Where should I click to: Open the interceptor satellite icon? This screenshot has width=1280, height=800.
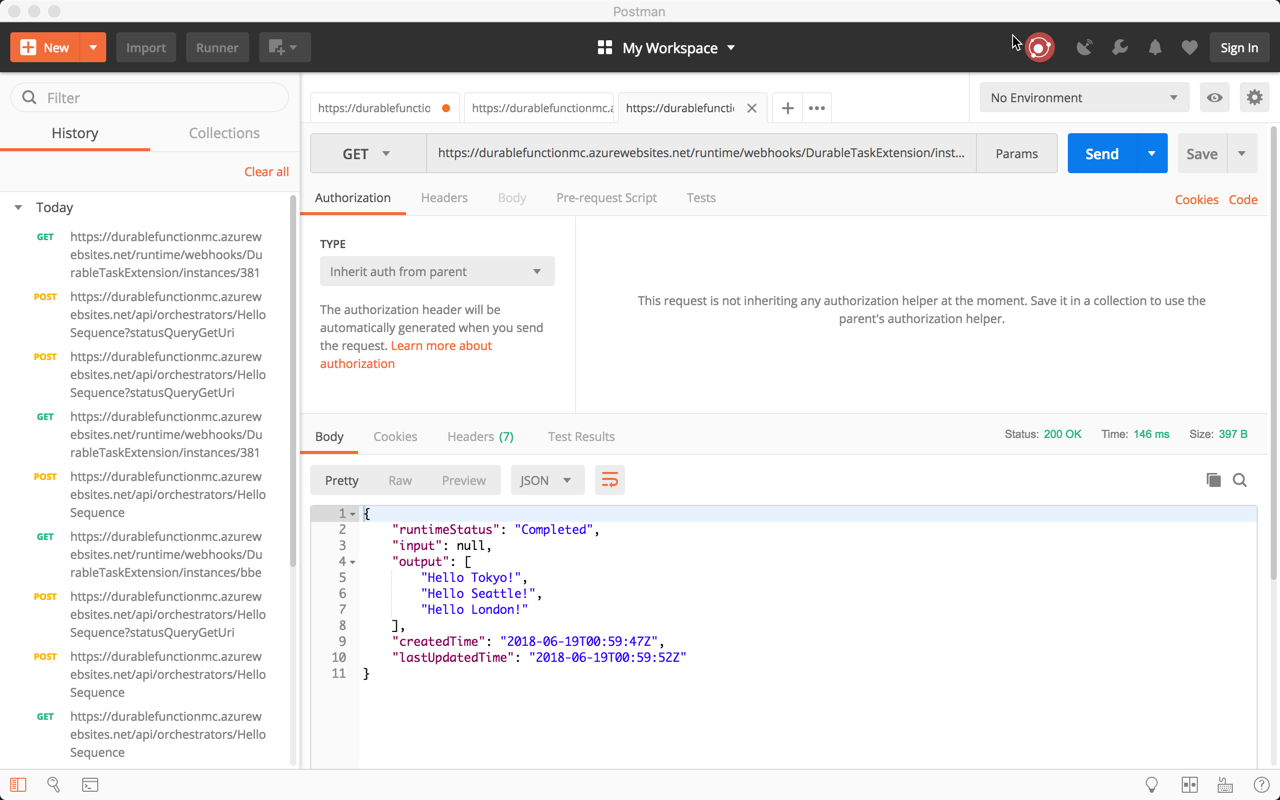click(x=1084, y=47)
